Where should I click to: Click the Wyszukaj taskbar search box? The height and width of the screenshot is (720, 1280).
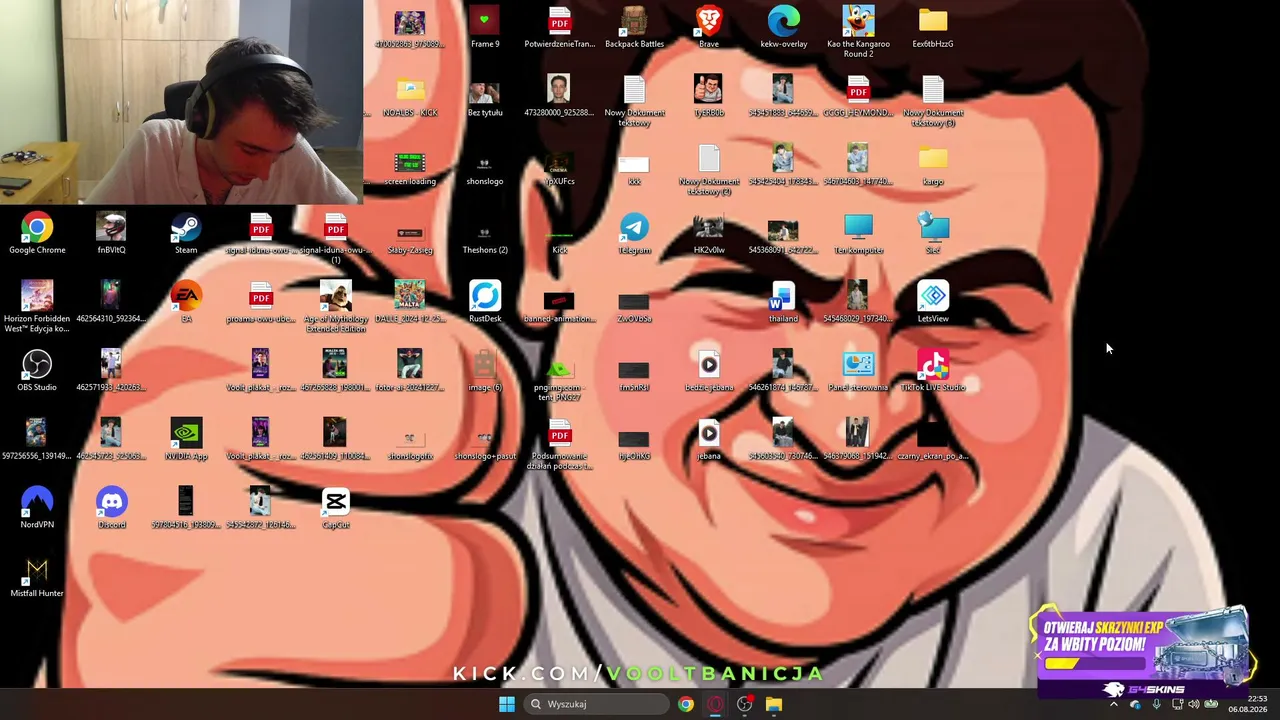597,704
